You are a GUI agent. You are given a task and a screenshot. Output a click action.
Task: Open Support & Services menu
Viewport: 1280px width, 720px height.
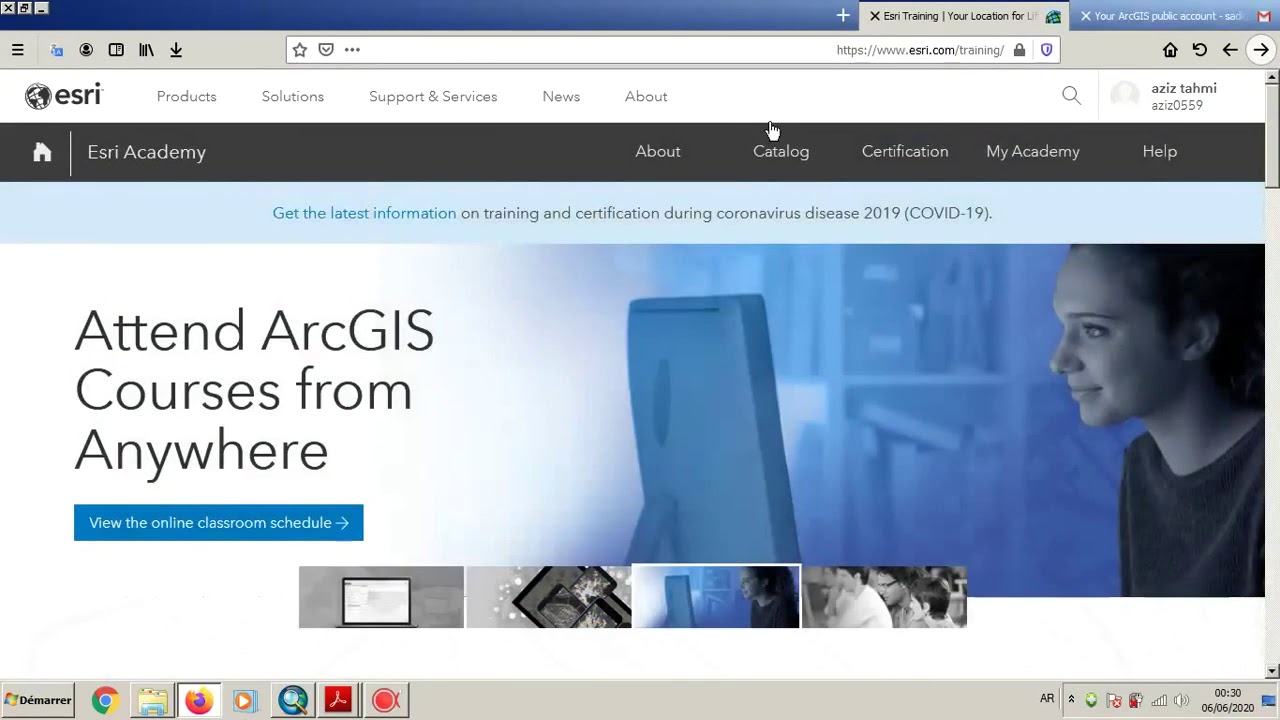[433, 97]
